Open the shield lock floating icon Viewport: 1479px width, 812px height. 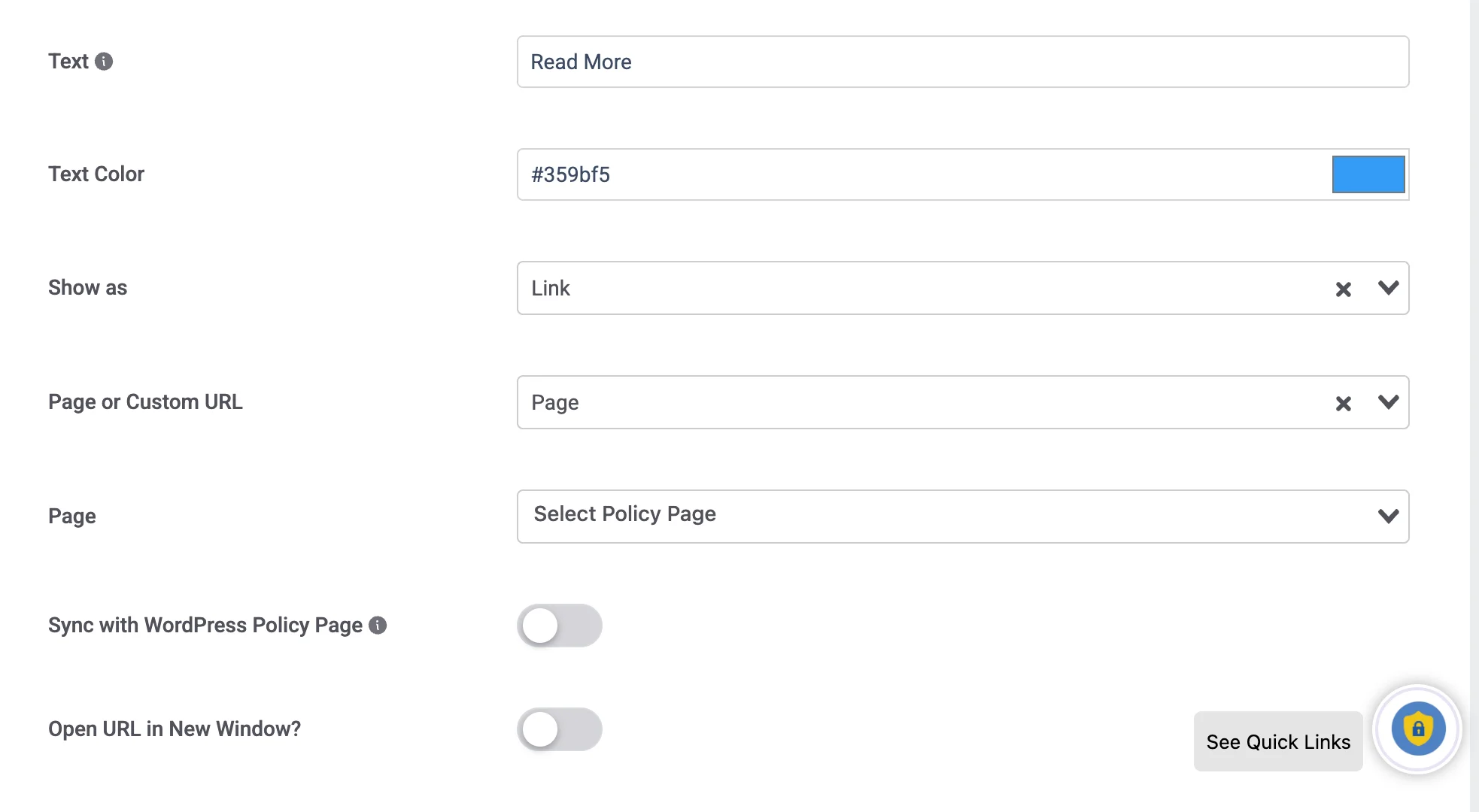[1417, 729]
